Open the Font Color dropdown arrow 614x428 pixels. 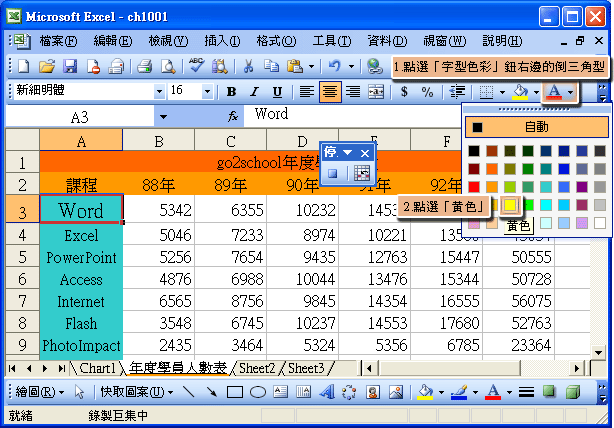pos(570,92)
